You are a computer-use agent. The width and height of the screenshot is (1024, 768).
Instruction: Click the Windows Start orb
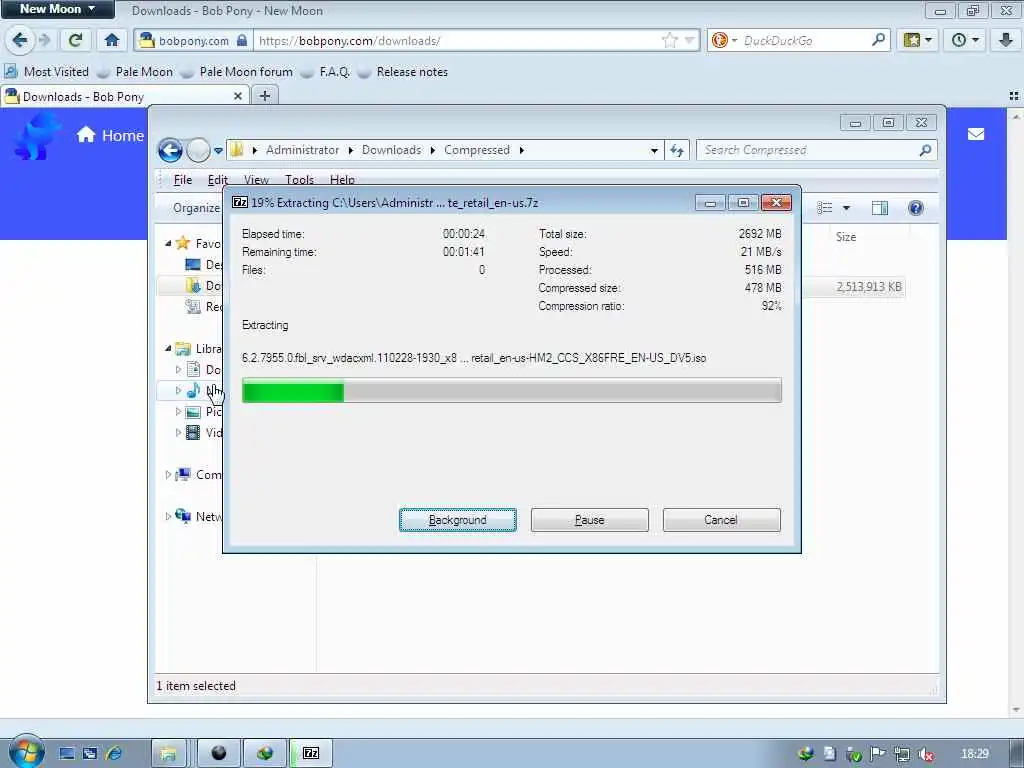[x=26, y=751]
